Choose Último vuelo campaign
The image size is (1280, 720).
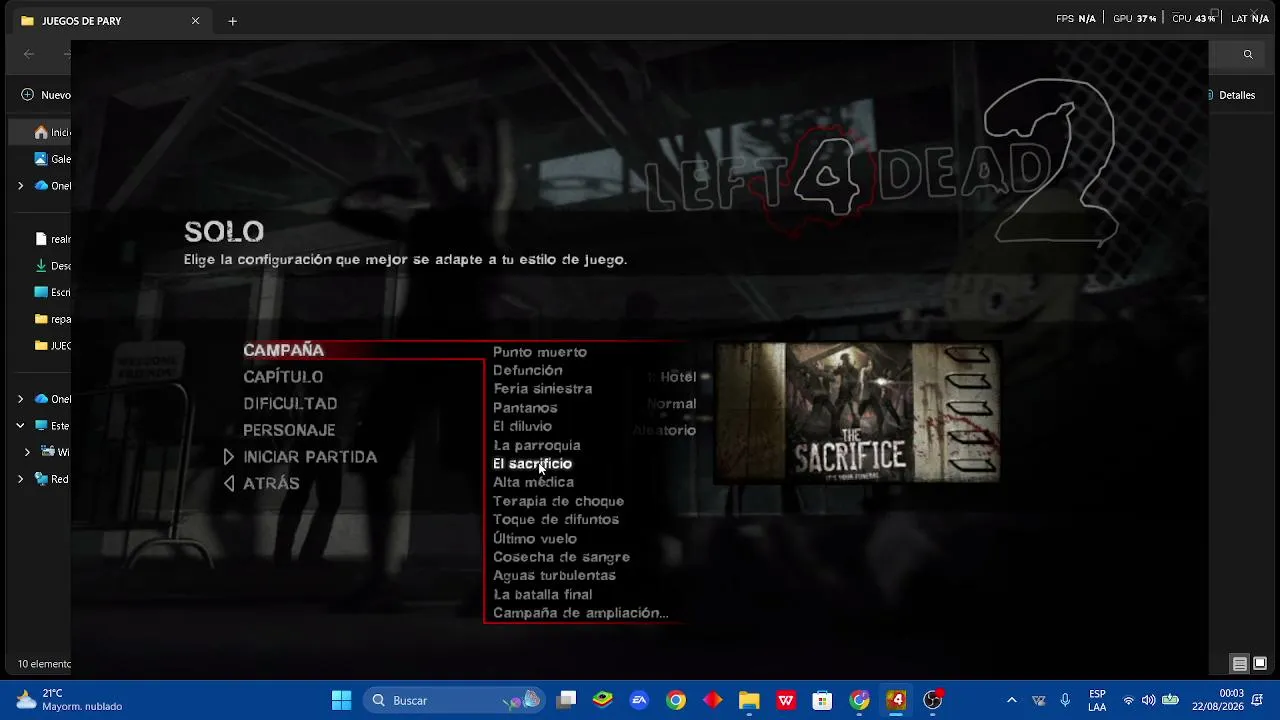(535, 539)
